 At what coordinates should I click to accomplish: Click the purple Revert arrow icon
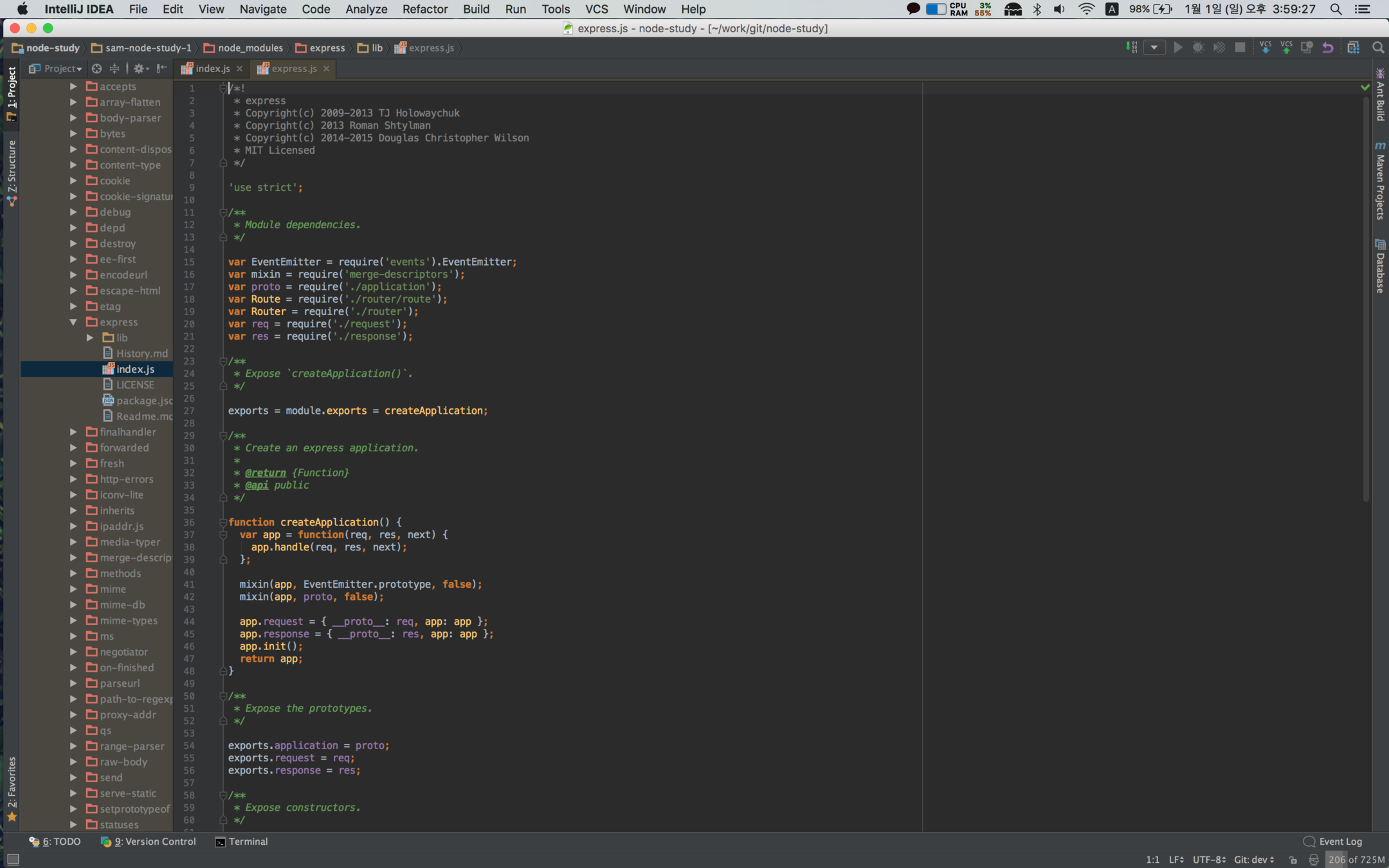1328,48
